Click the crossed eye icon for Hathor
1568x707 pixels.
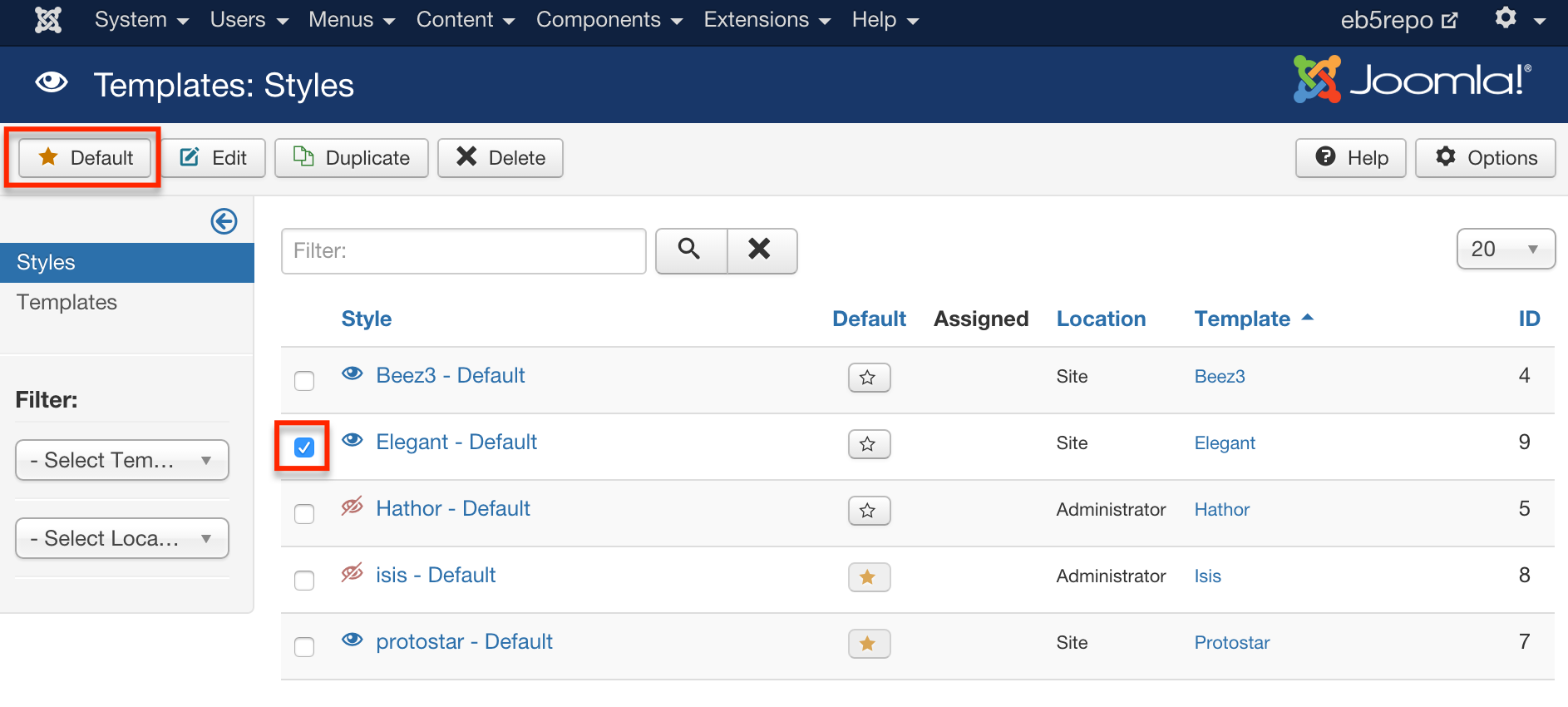pos(353,506)
